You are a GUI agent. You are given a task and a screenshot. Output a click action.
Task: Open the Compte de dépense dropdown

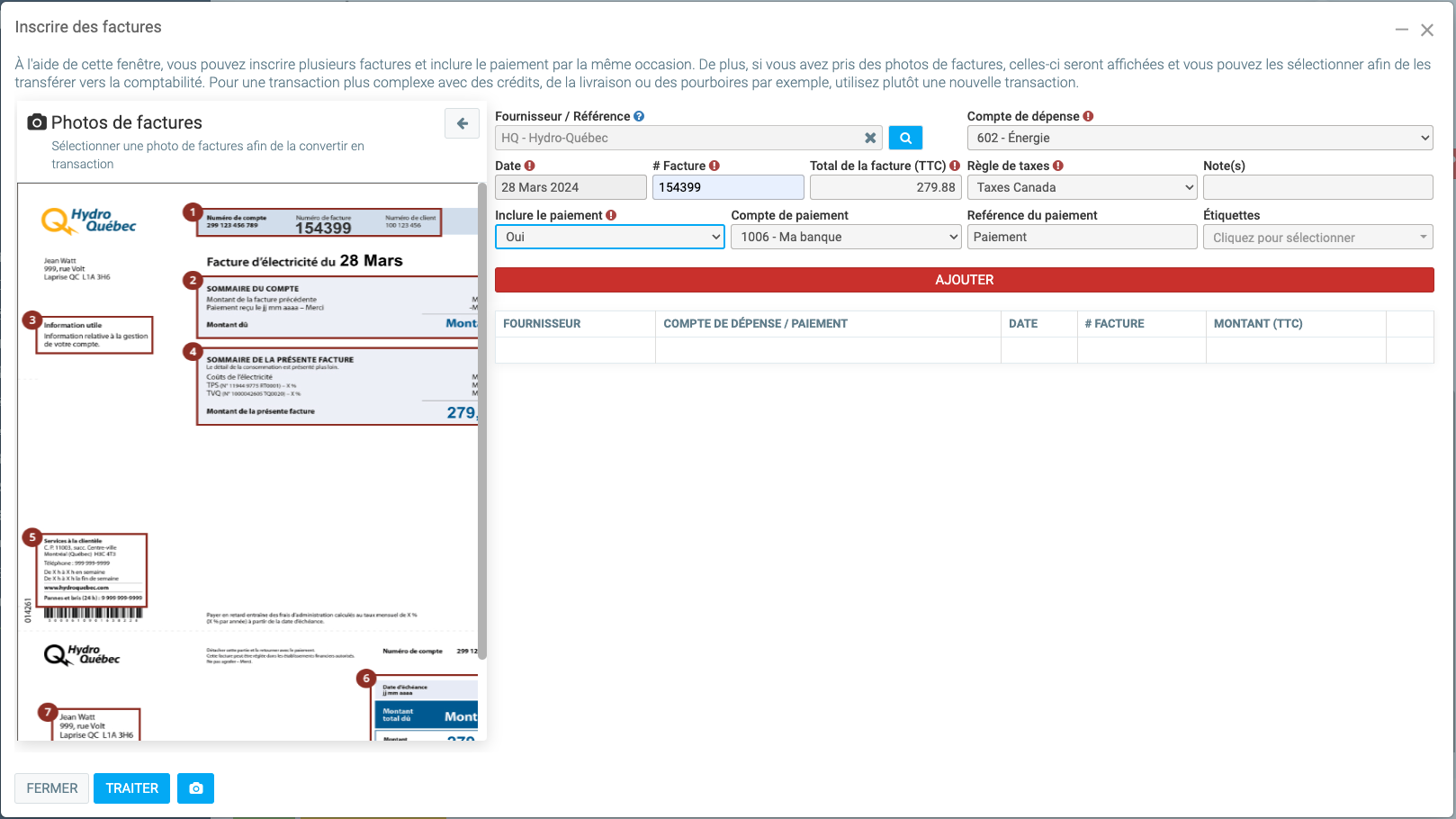tap(1200, 138)
